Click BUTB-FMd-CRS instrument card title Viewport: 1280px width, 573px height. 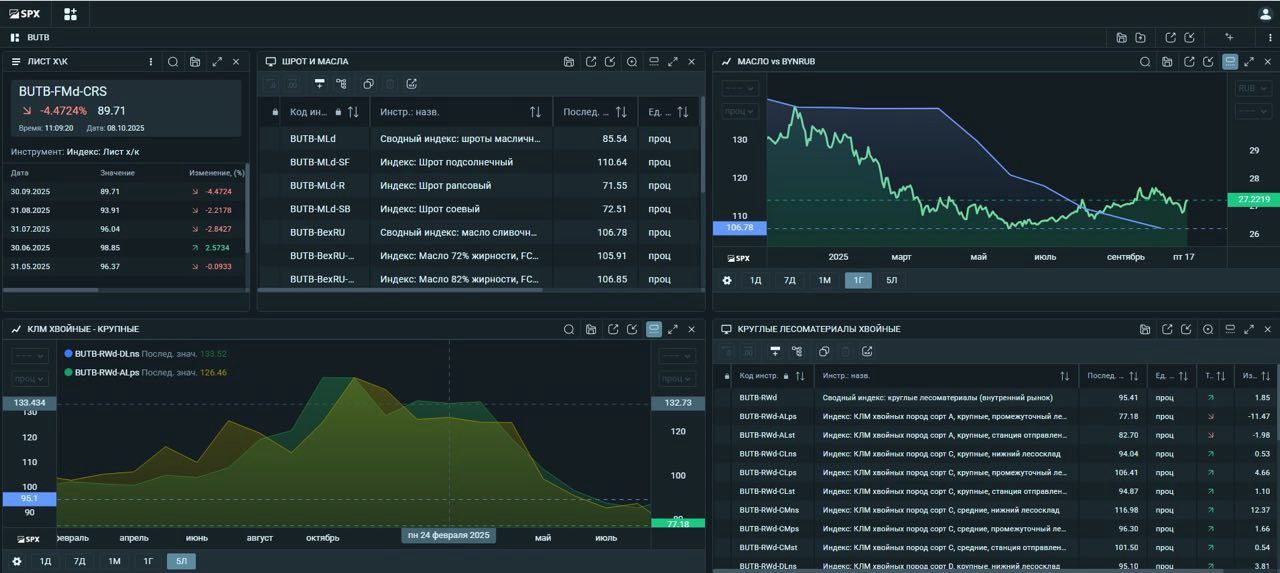point(63,91)
